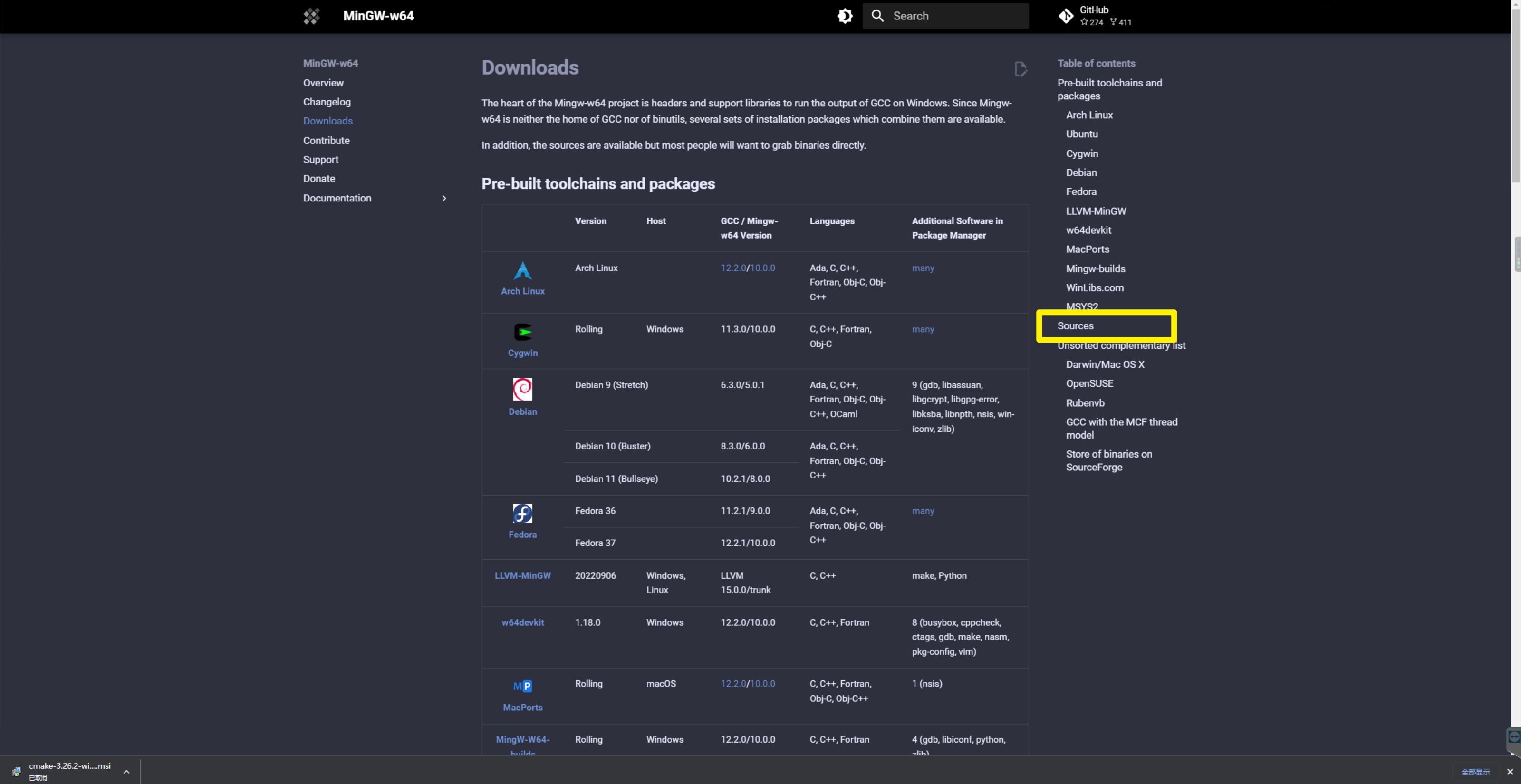Open the Contribute nav item
The height and width of the screenshot is (784, 1521).
click(x=326, y=140)
